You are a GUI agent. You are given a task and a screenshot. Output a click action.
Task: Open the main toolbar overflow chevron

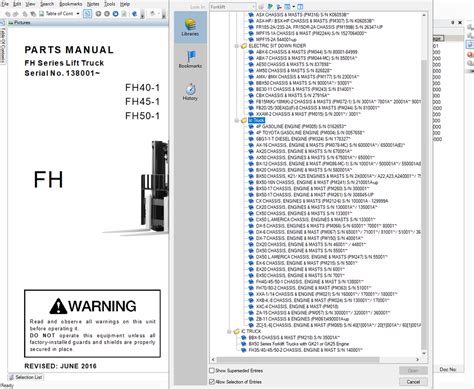pyautogui.click(x=142, y=14)
